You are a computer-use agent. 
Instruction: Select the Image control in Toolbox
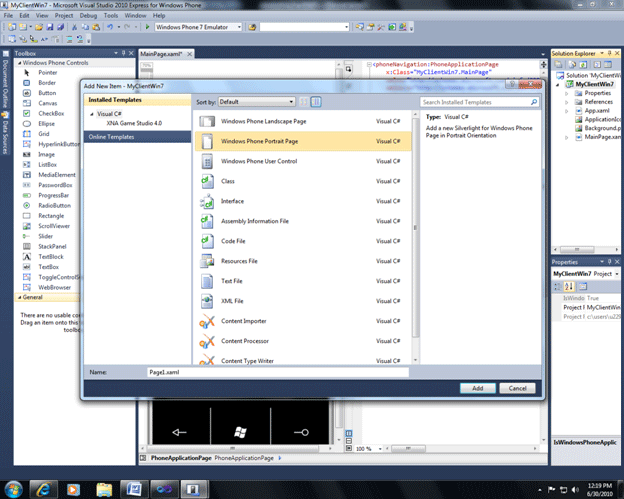(x=46, y=154)
